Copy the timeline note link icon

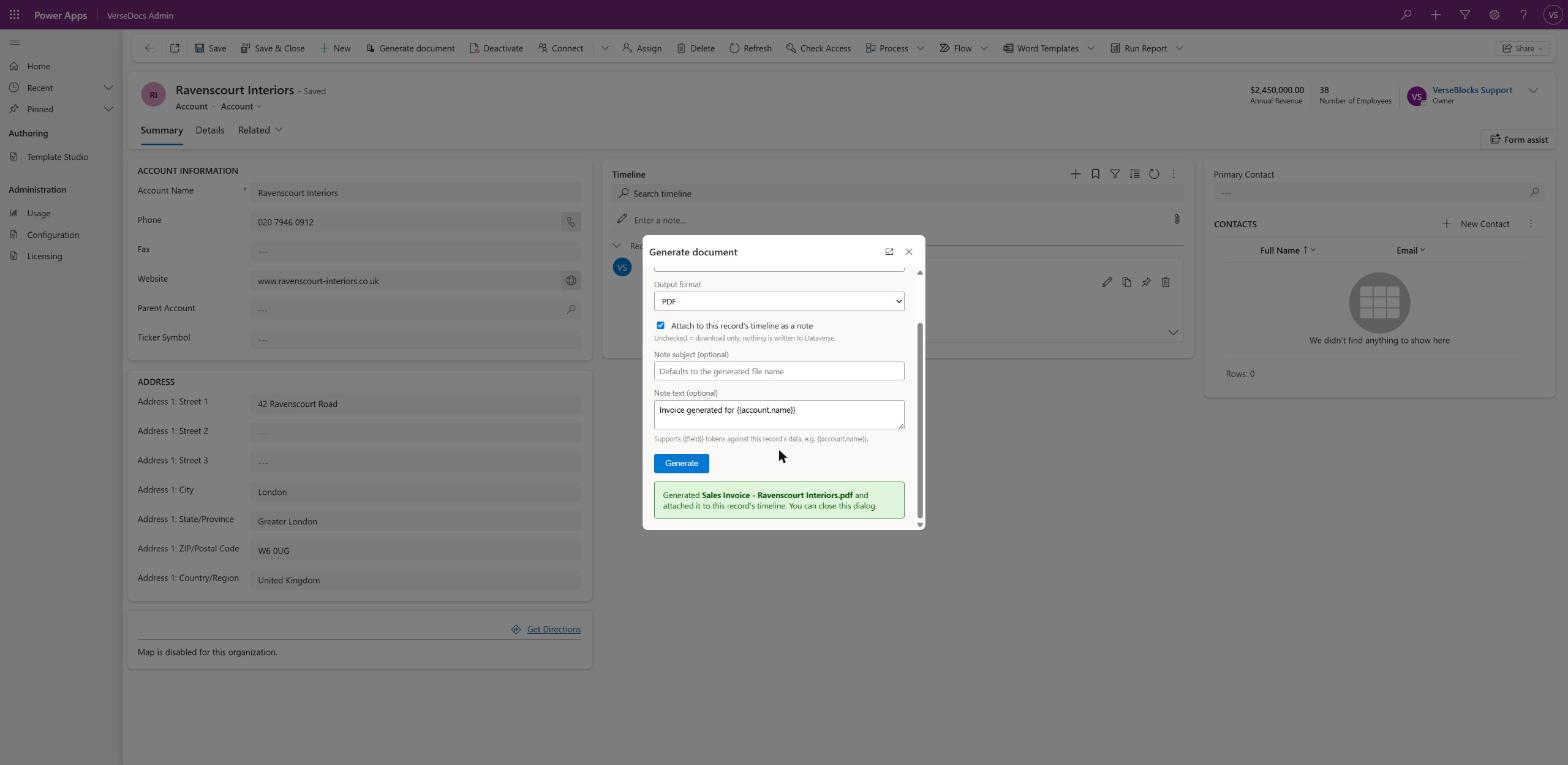[x=1127, y=282]
